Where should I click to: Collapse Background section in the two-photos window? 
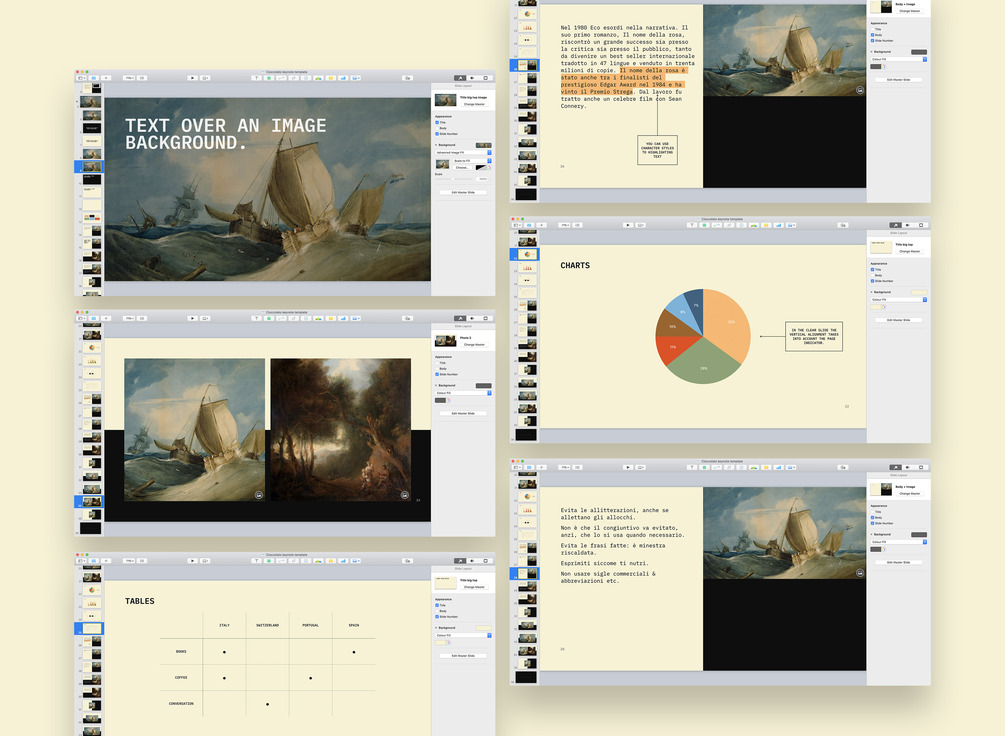[x=436, y=385]
